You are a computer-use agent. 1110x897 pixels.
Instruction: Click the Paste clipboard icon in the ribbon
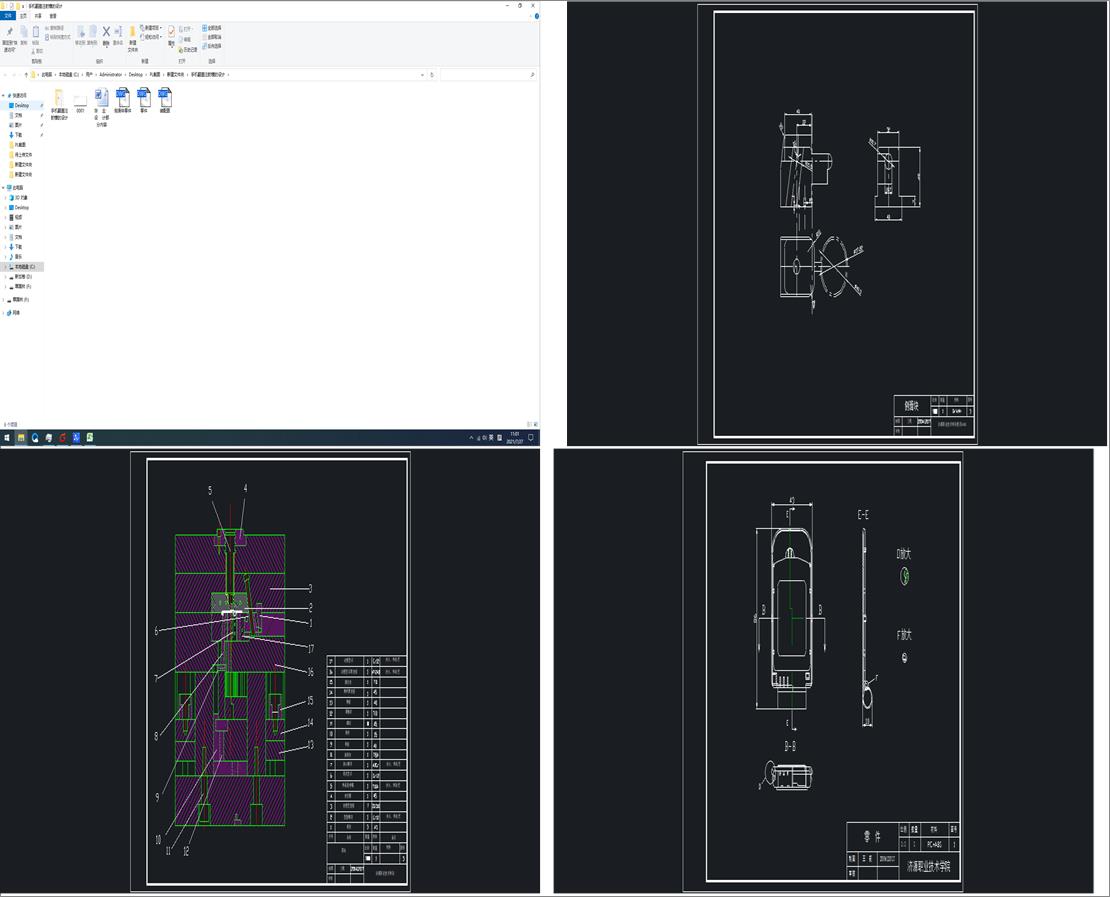point(35,32)
